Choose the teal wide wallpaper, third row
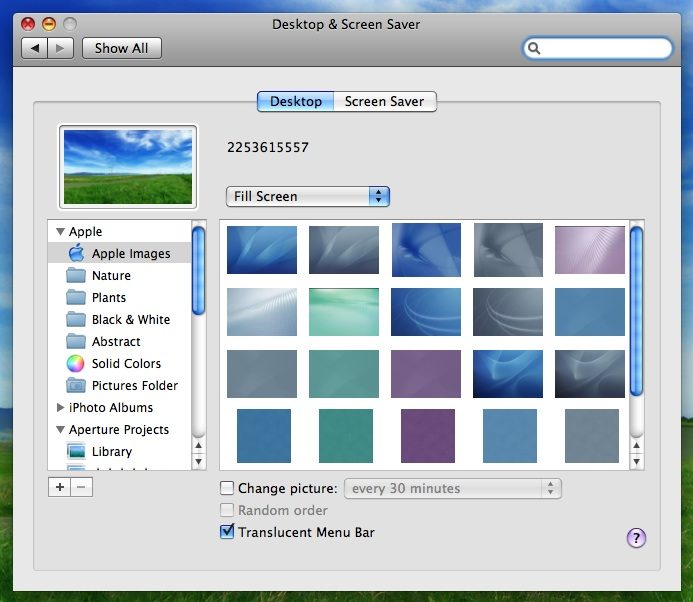693x602 pixels. coord(344,374)
